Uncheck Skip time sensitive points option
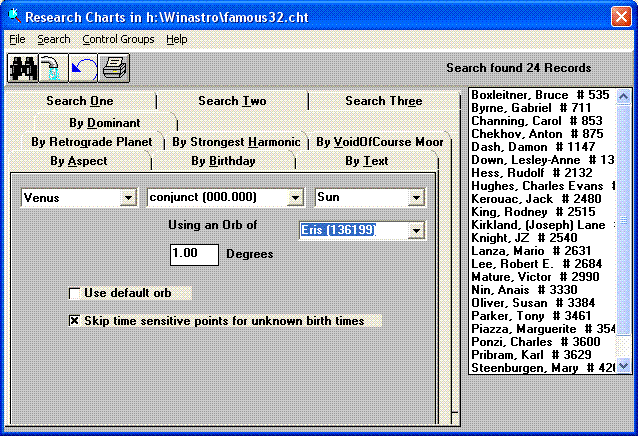 pos(74,321)
